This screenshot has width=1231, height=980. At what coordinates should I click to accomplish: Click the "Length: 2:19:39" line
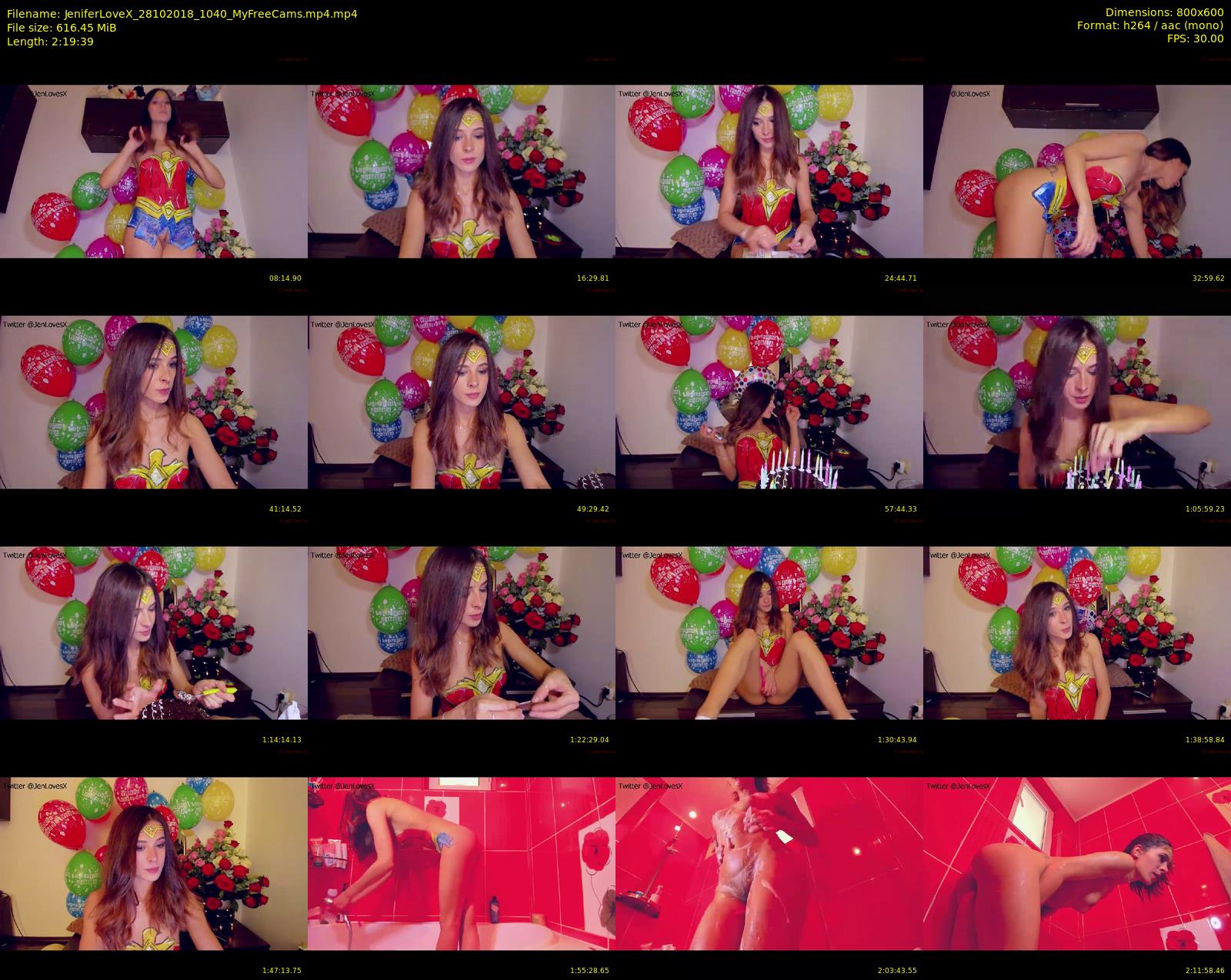coord(50,42)
